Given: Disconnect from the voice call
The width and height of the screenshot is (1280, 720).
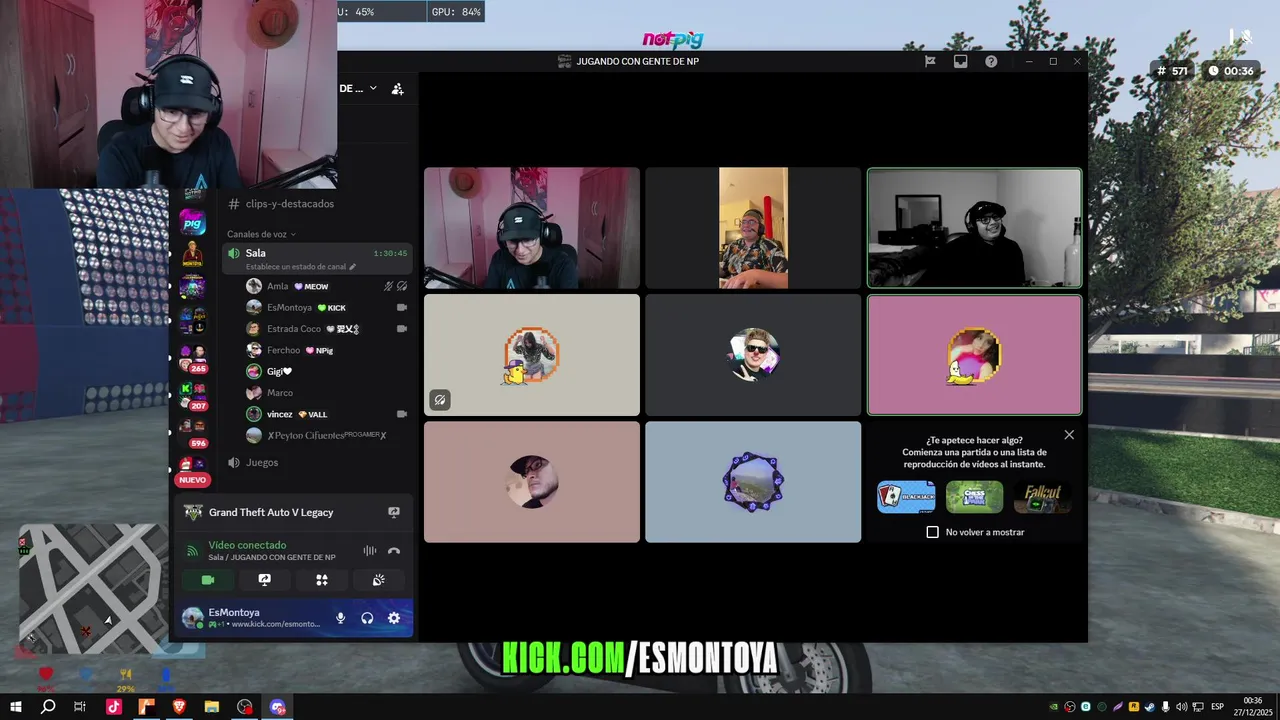Looking at the screenshot, I should [x=394, y=550].
